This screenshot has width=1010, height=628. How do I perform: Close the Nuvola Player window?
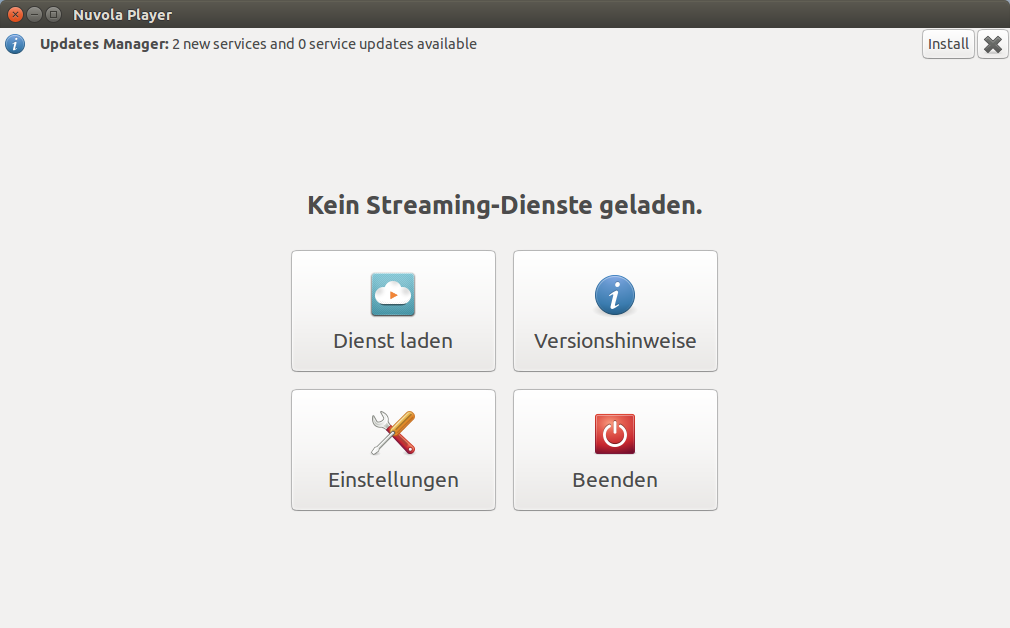pos(15,14)
